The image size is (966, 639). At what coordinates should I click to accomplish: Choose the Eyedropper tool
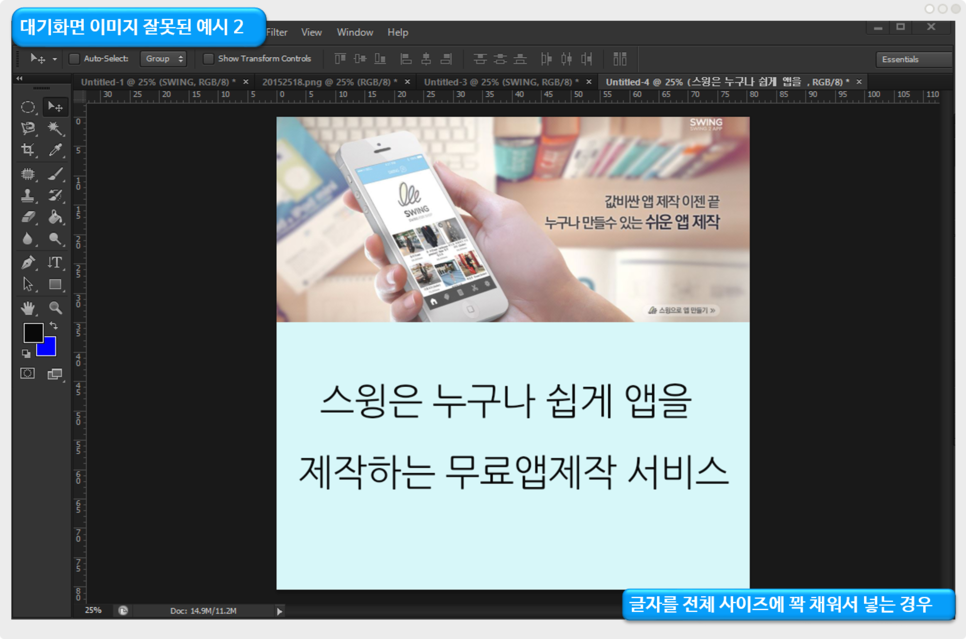[x=56, y=151]
